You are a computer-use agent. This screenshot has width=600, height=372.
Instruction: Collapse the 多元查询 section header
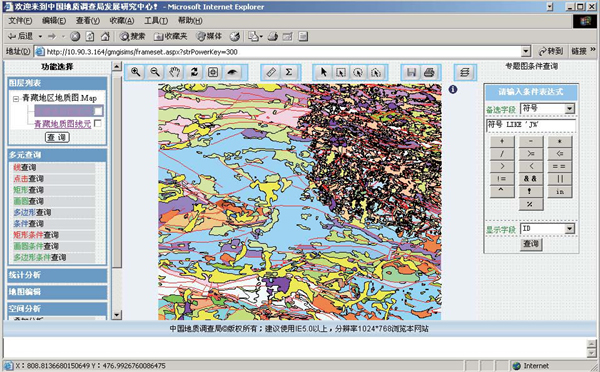pos(57,155)
